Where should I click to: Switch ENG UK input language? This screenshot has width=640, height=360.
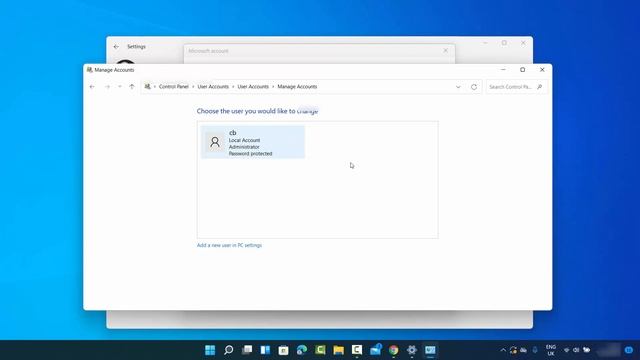tap(551, 350)
